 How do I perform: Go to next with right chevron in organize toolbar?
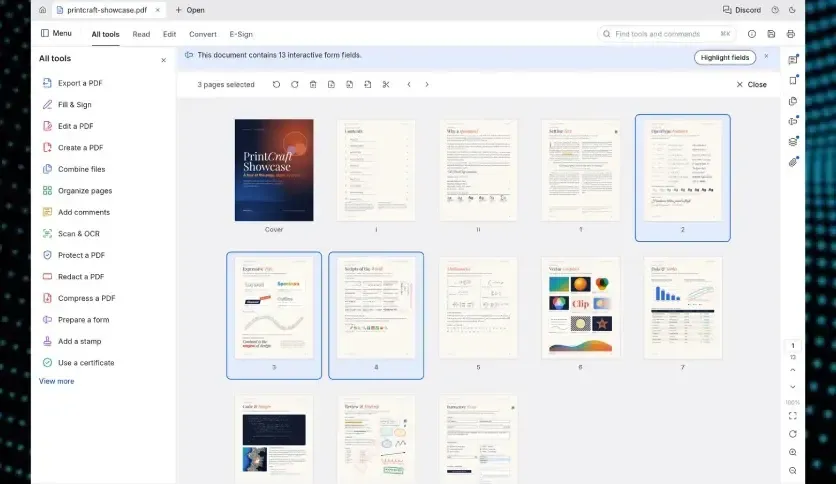(427, 84)
